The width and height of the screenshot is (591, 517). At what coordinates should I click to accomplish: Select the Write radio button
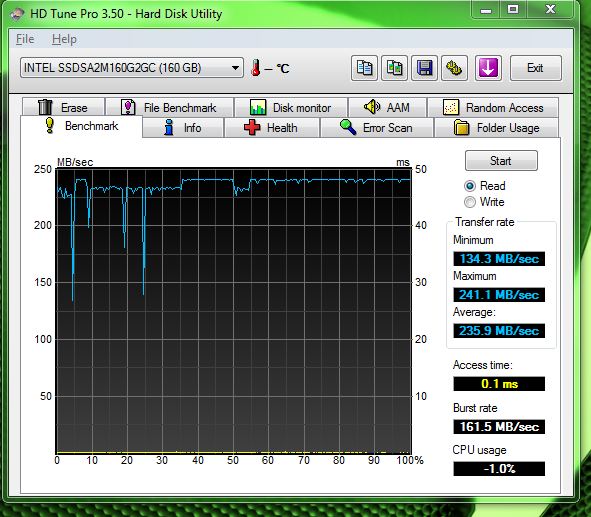pyautogui.click(x=470, y=202)
